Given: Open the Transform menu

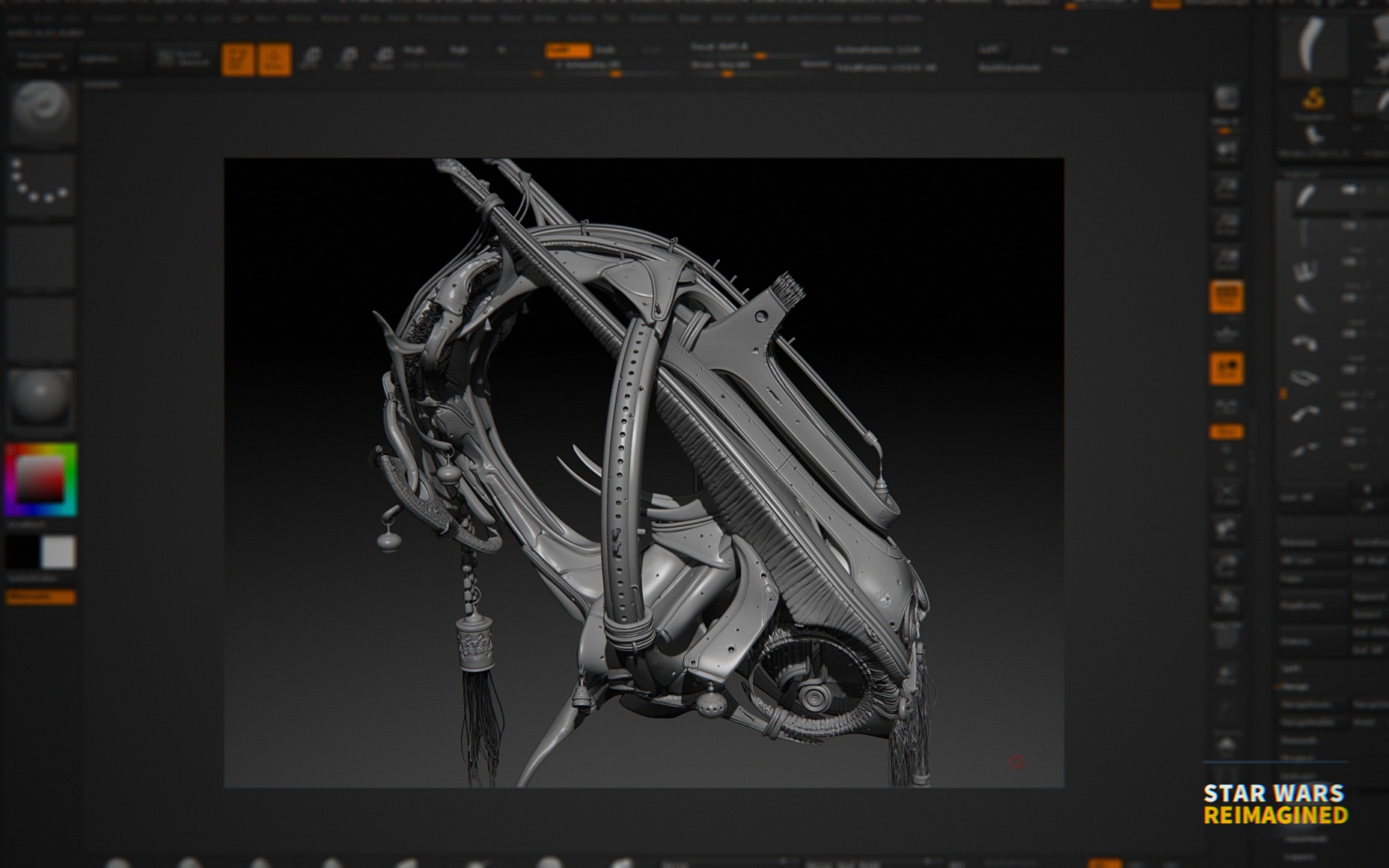Looking at the screenshot, I should click(x=647, y=18).
